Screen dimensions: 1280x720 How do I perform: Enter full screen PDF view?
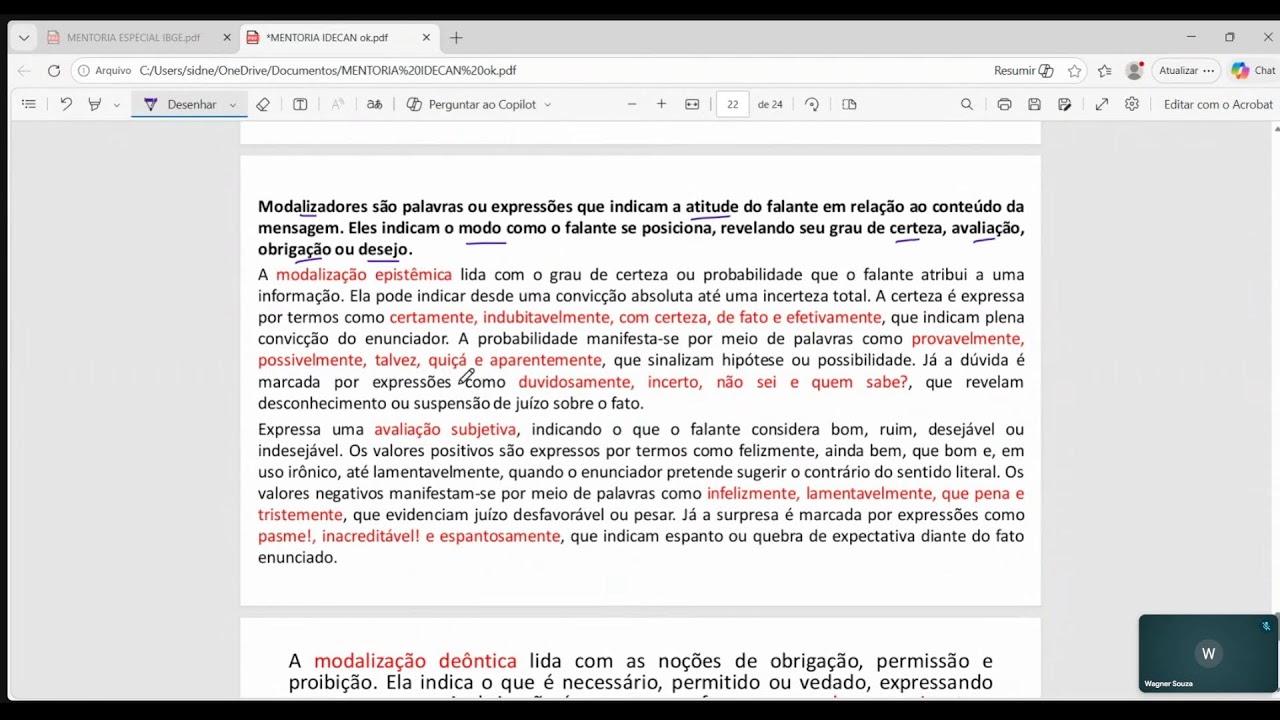(1102, 104)
